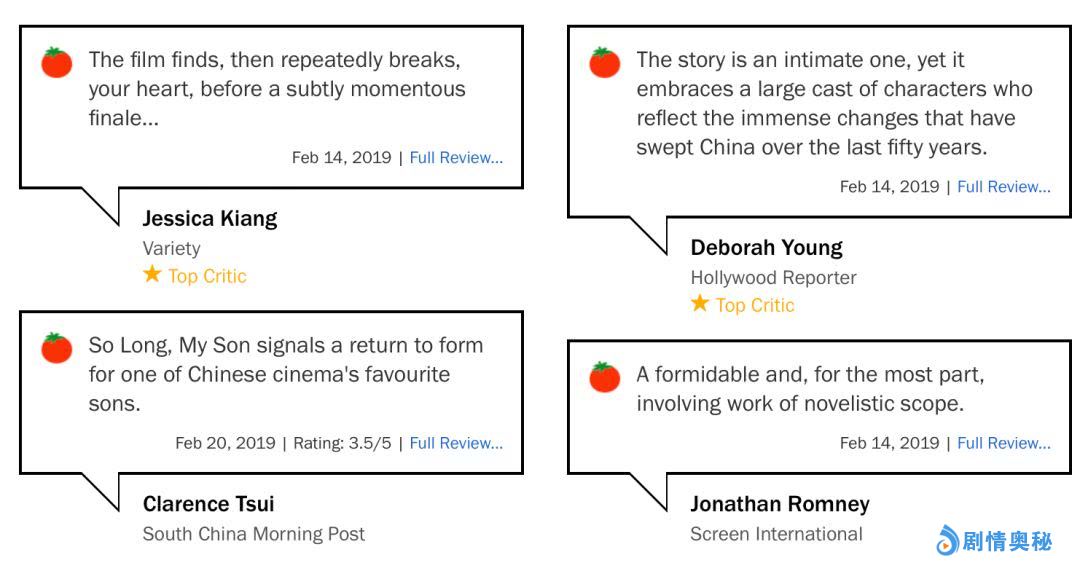Image resolution: width=1080 pixels, height=571 pixels.
Task: Select critic name Jessica Kiang
Action: [210, 218]
